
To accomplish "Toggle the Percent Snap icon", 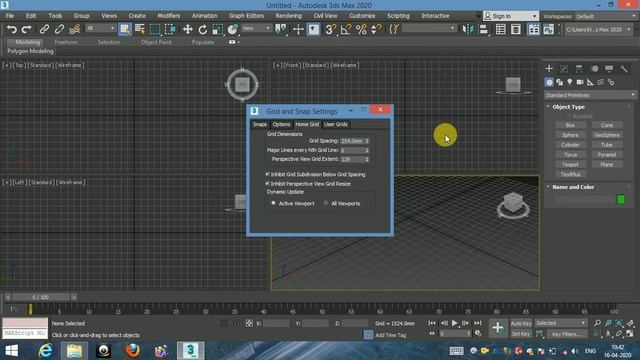I will [361, 29].
